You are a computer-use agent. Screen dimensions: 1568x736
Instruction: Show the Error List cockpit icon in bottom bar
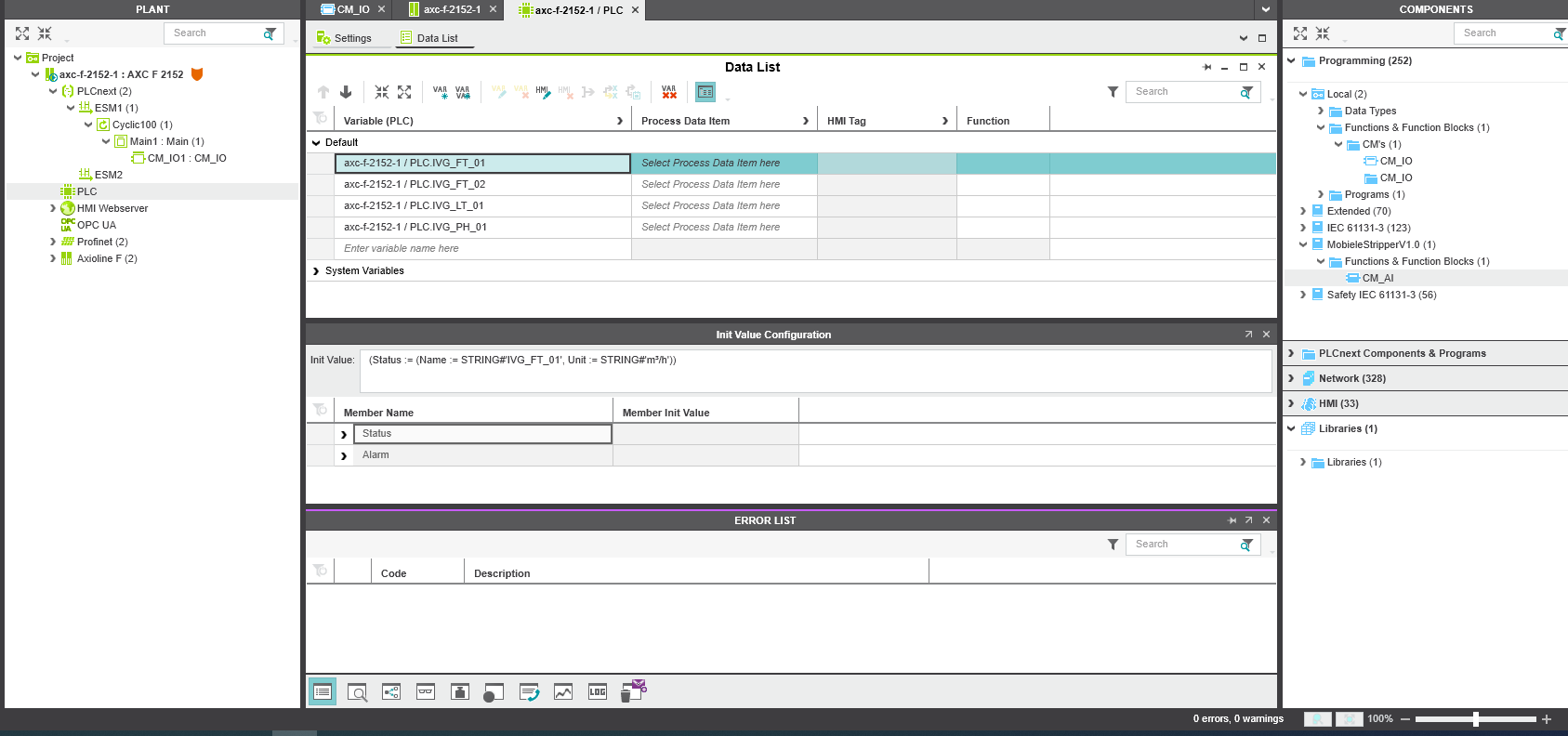point(323,691)
